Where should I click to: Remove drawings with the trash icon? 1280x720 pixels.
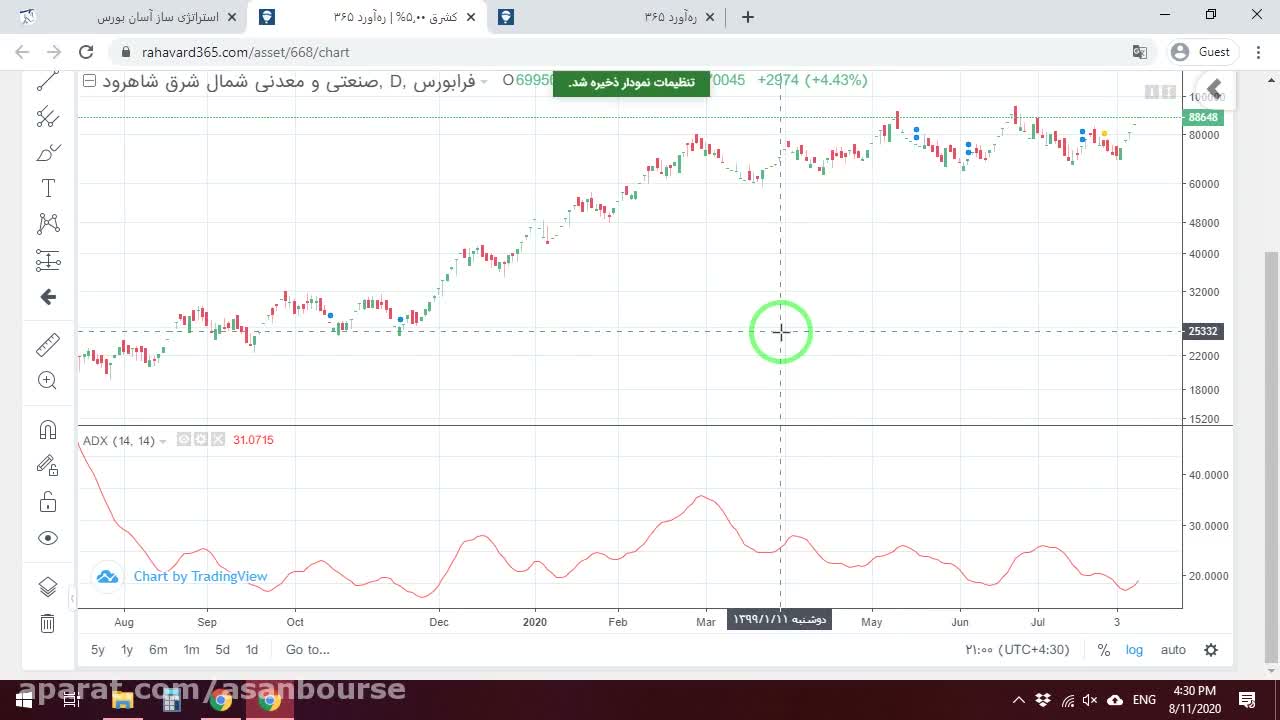pos(47,624)
